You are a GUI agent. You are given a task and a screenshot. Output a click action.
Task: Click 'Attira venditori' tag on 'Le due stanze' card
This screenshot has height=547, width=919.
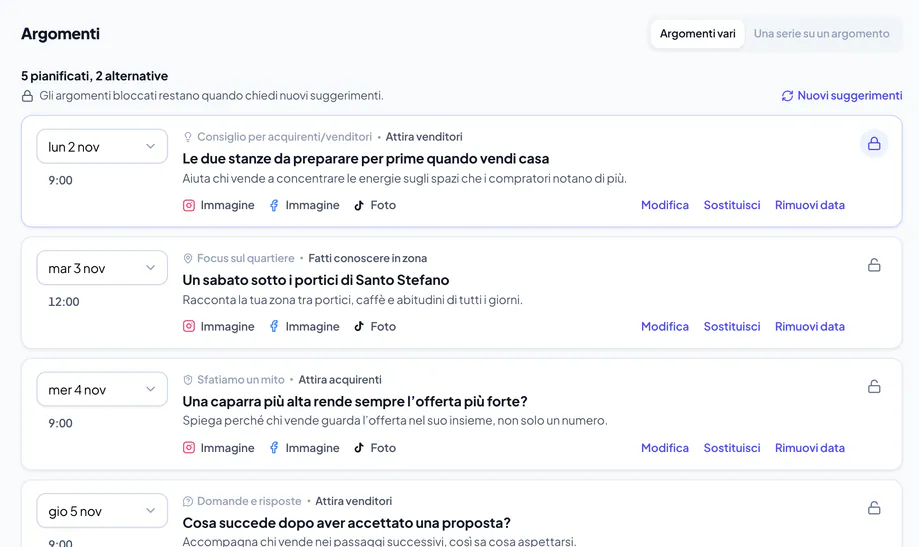point(424,137)
